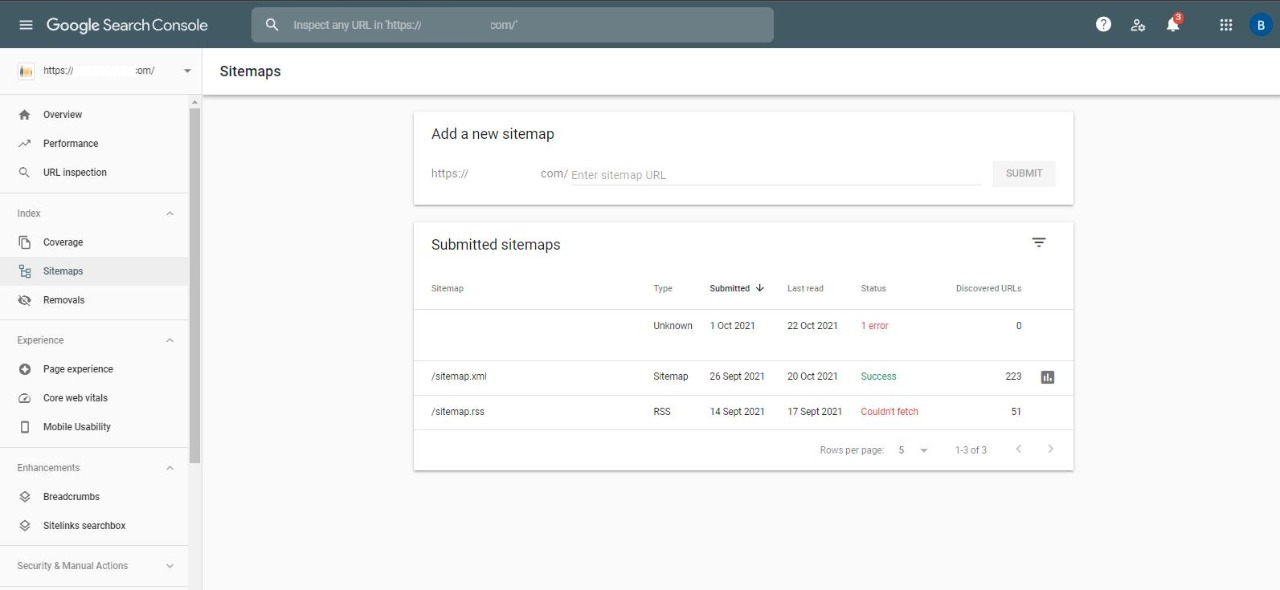Open the Removals menu item
The height and width of the screenshot is (590, 1280).
(x=94, y=300)
